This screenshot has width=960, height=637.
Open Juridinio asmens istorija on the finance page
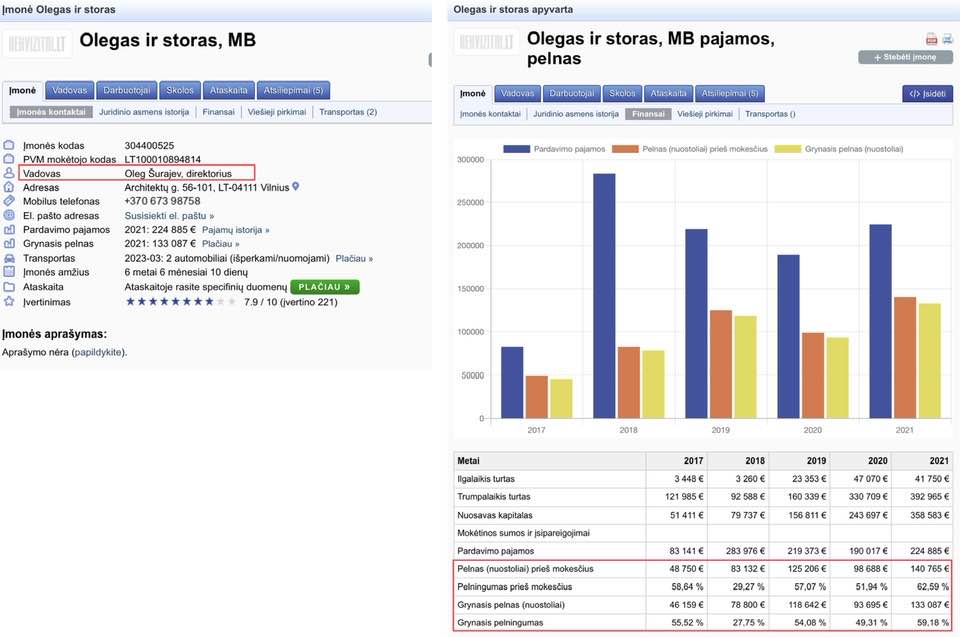(576, 114)
